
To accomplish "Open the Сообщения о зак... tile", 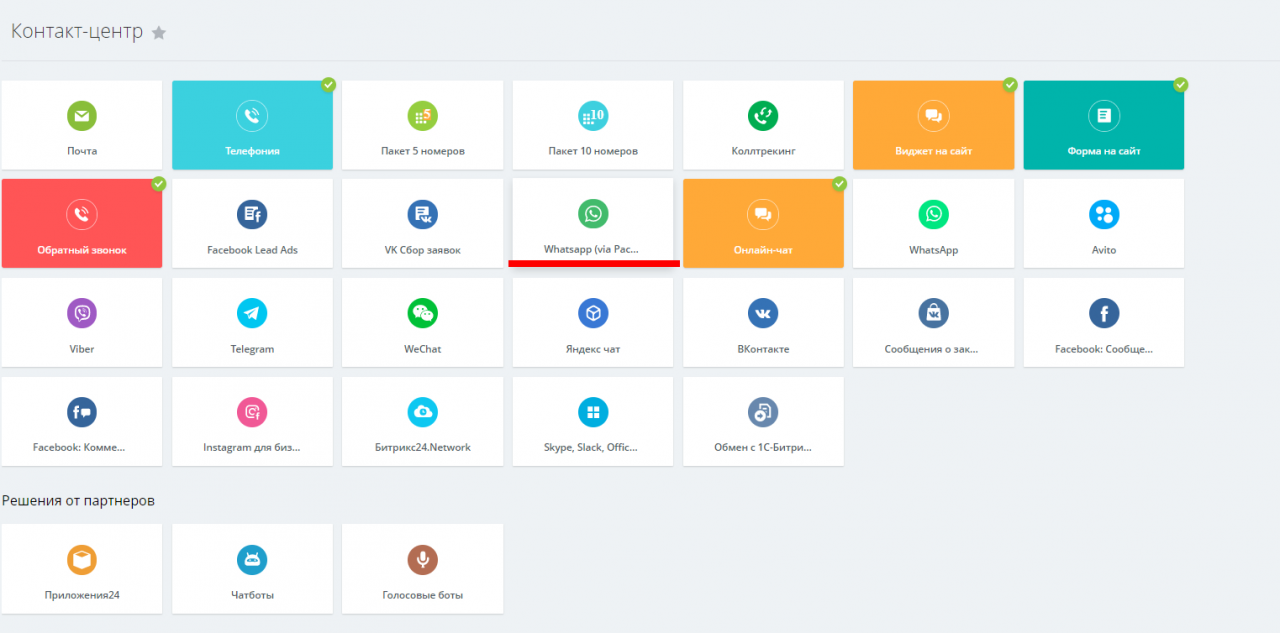I will [x=934, y=322].
